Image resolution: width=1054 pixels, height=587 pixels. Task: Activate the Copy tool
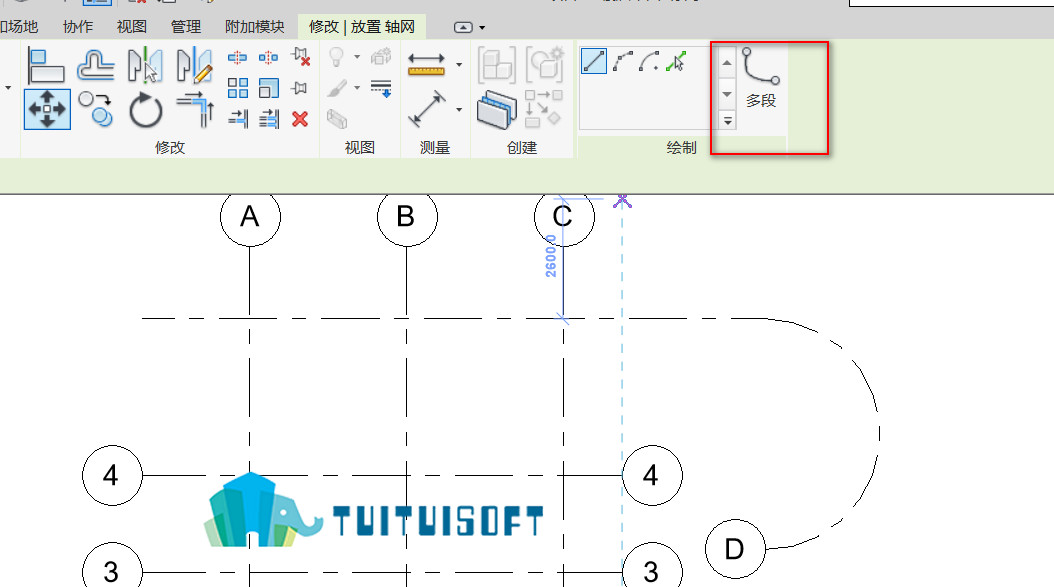95,109
